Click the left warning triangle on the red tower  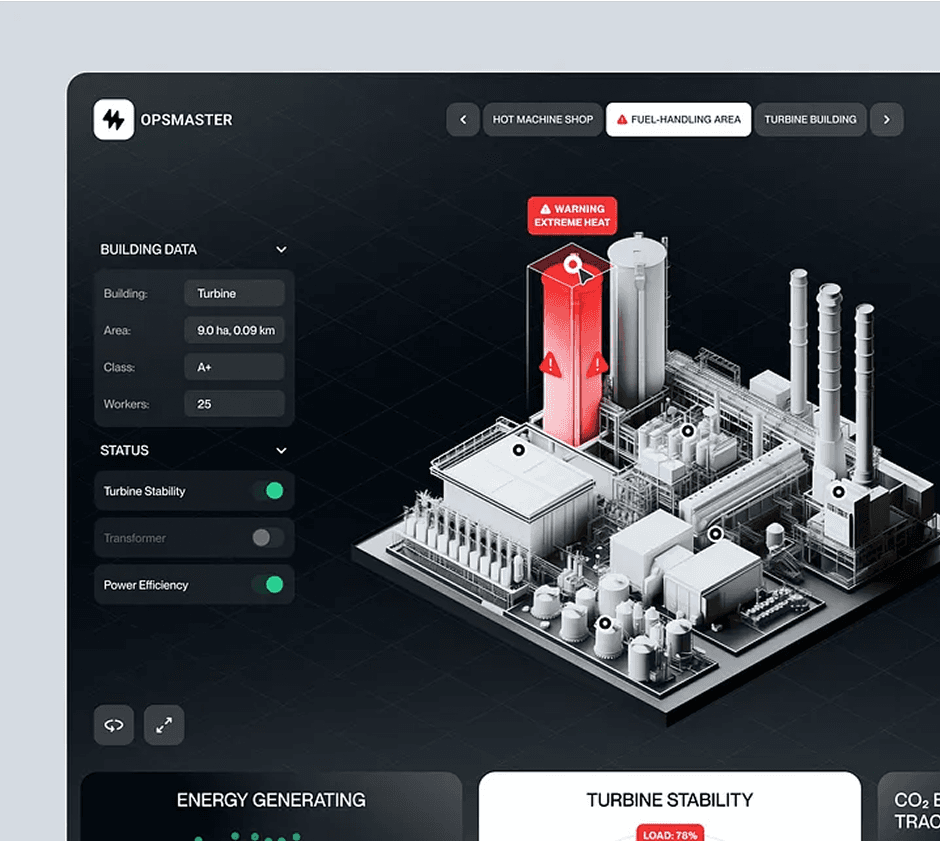pos(550,364)
